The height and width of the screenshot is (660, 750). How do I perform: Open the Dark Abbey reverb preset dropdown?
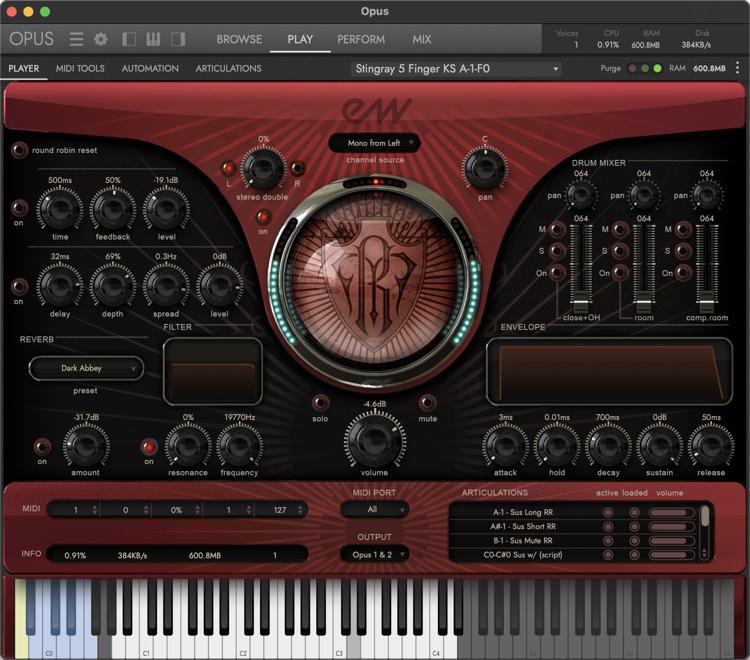86,368
